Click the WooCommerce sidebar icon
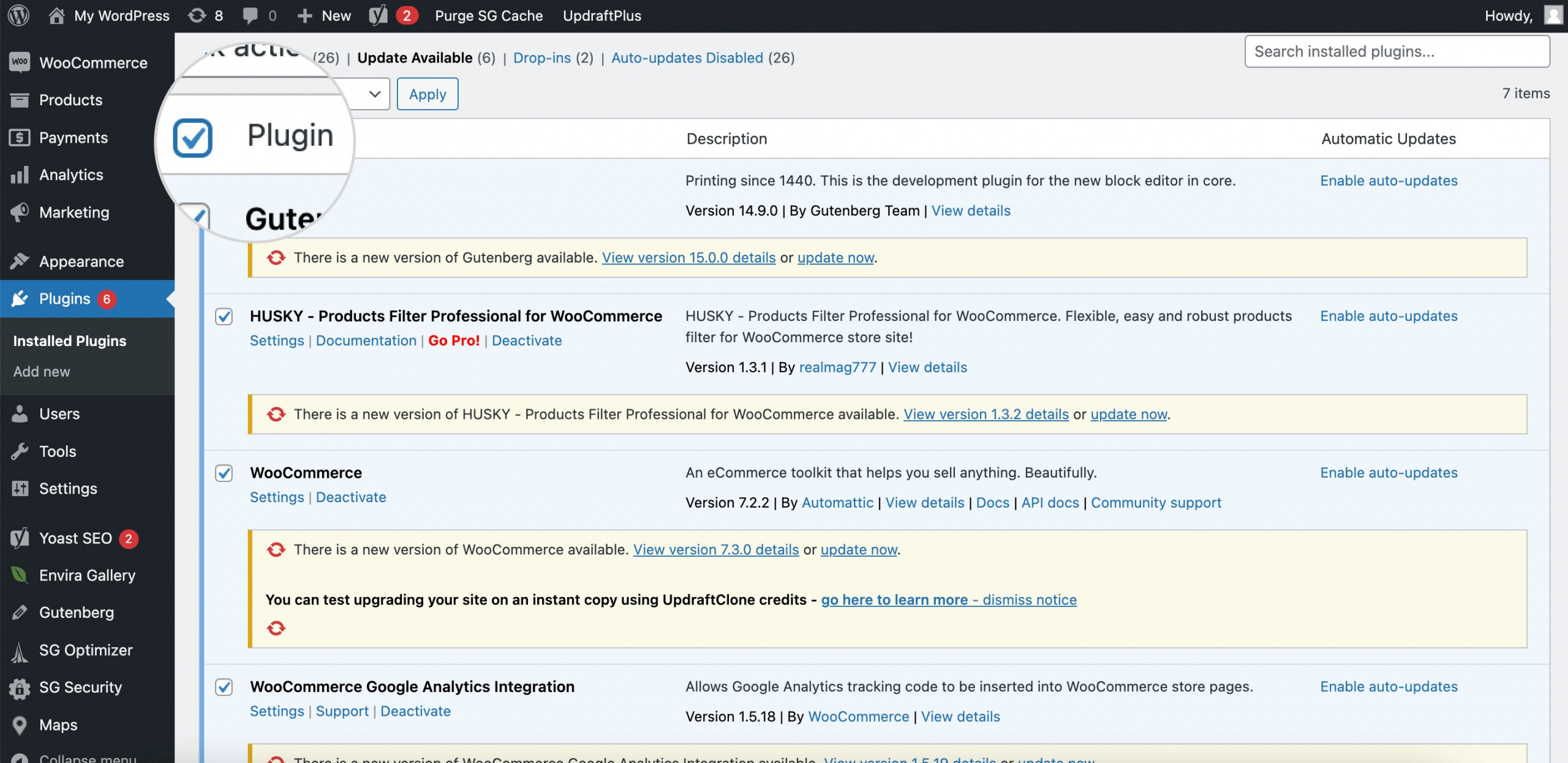 (20, 62)
